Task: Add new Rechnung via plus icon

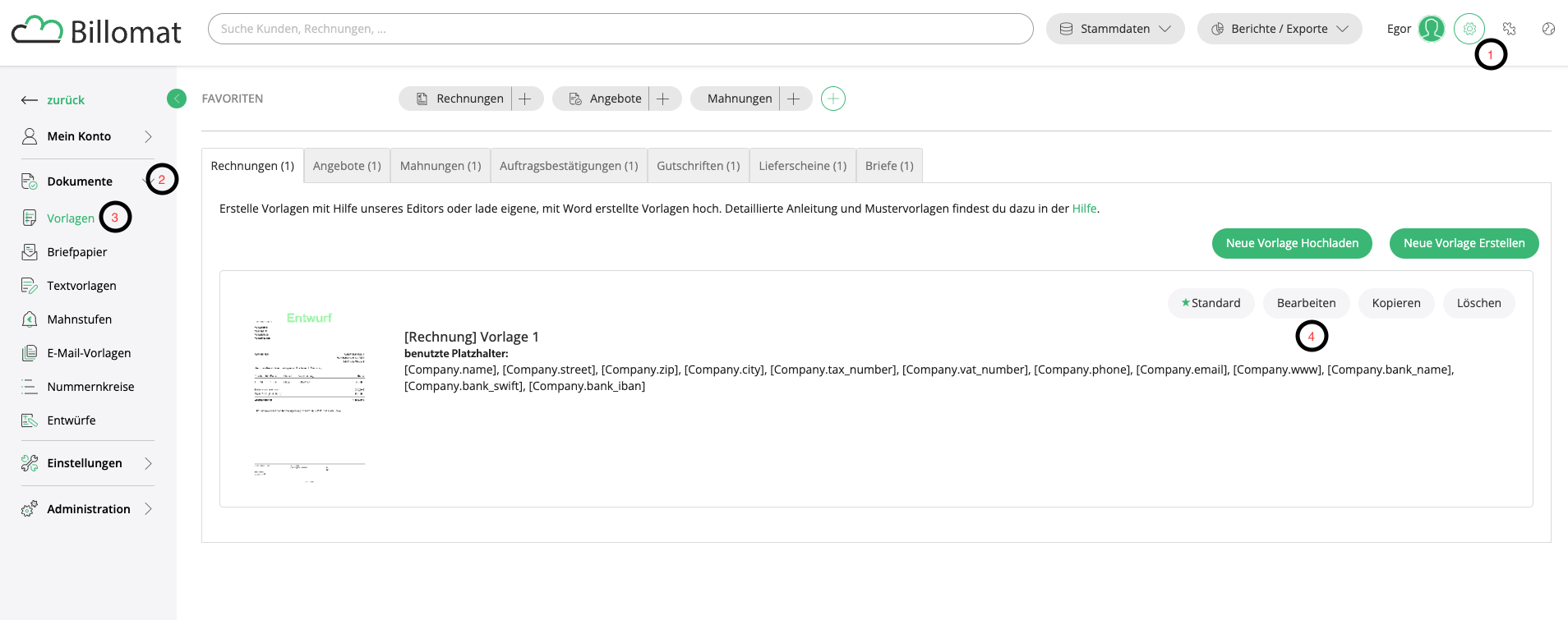Action: pos(525,99)
